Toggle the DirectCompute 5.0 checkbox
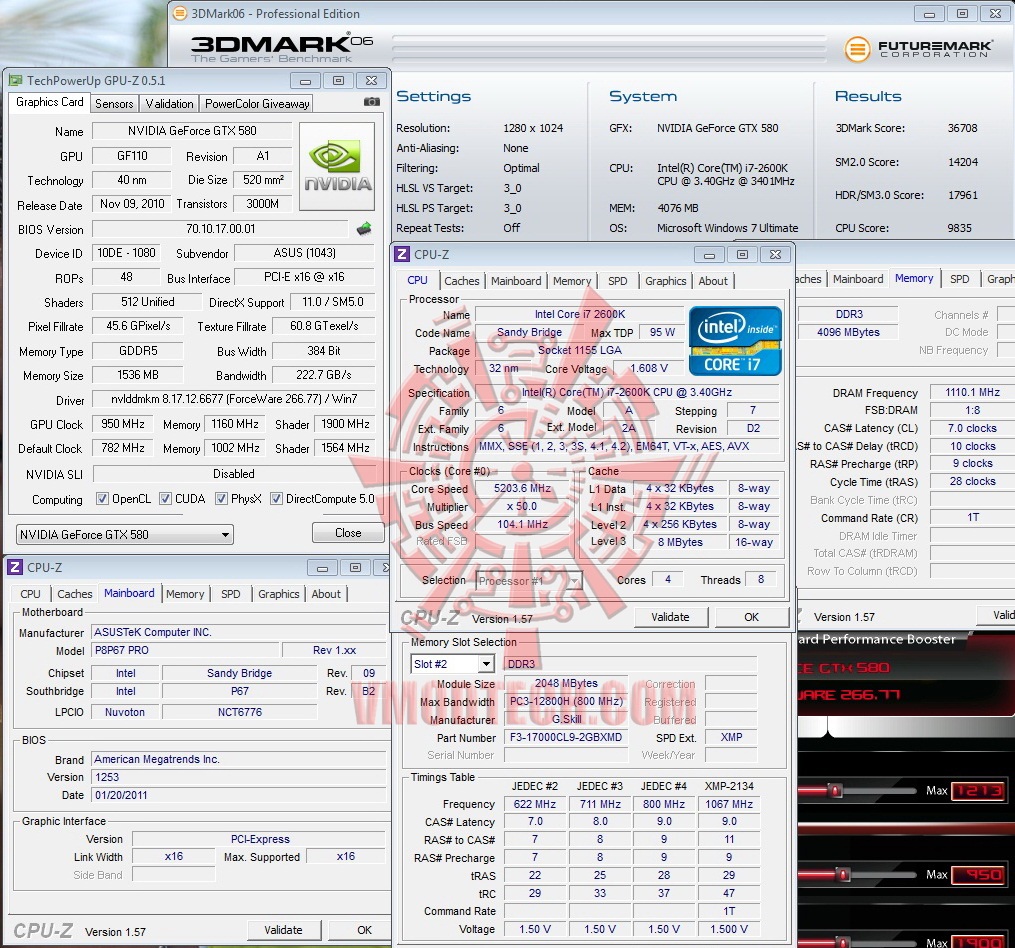 (276, 499)
